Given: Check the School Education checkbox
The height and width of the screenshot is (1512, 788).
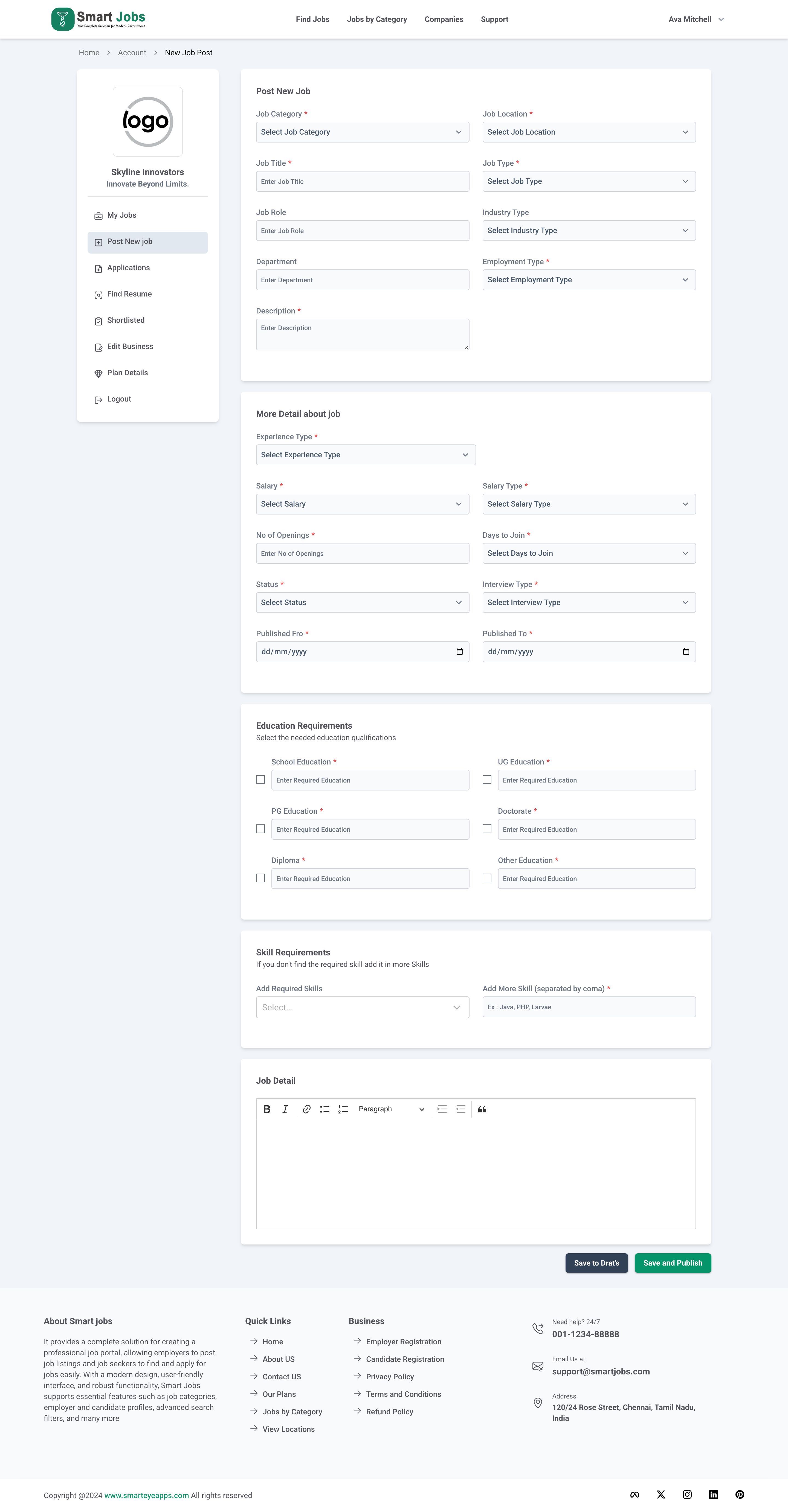Looking at the screenshot, I should click(261, 780).
